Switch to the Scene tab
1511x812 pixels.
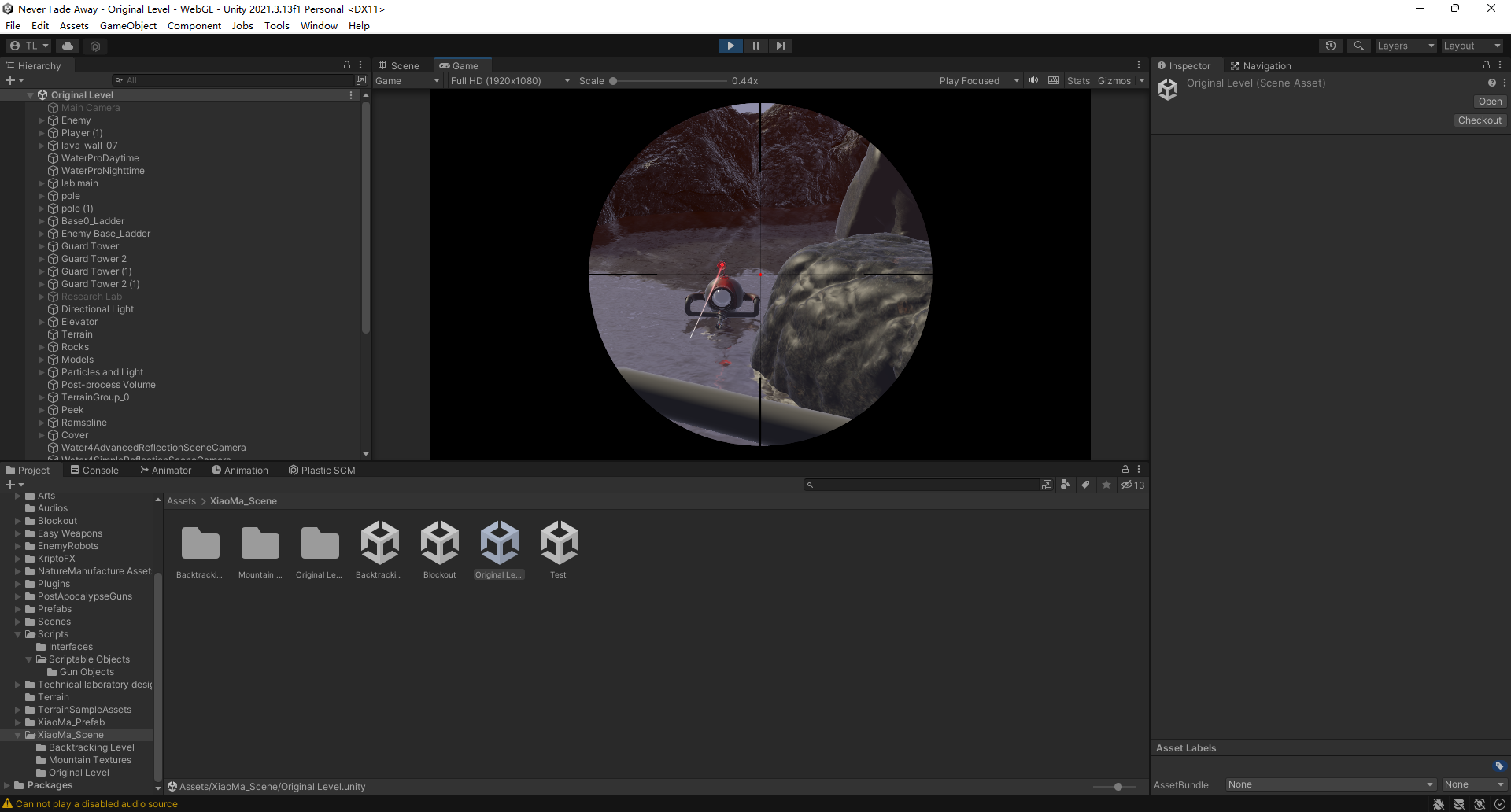[400, 65]
